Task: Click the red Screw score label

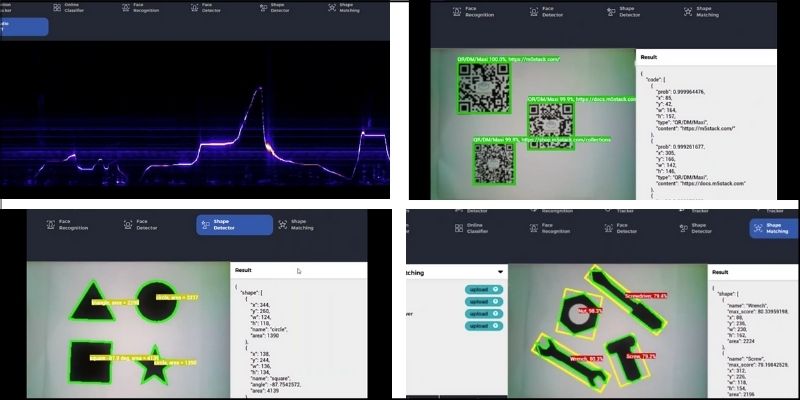Action: [640, 356]
